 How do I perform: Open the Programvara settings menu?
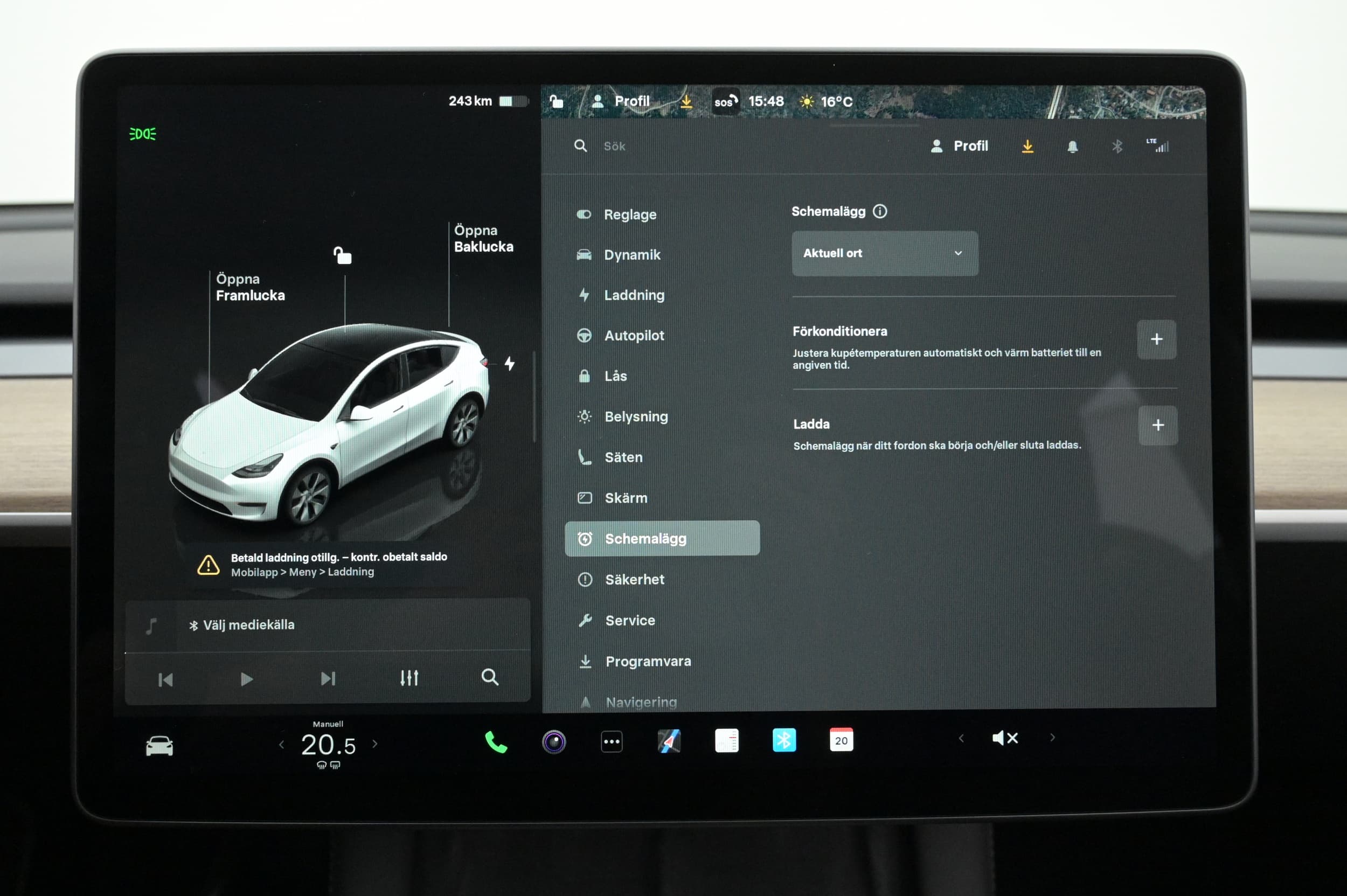pos(634,662)
